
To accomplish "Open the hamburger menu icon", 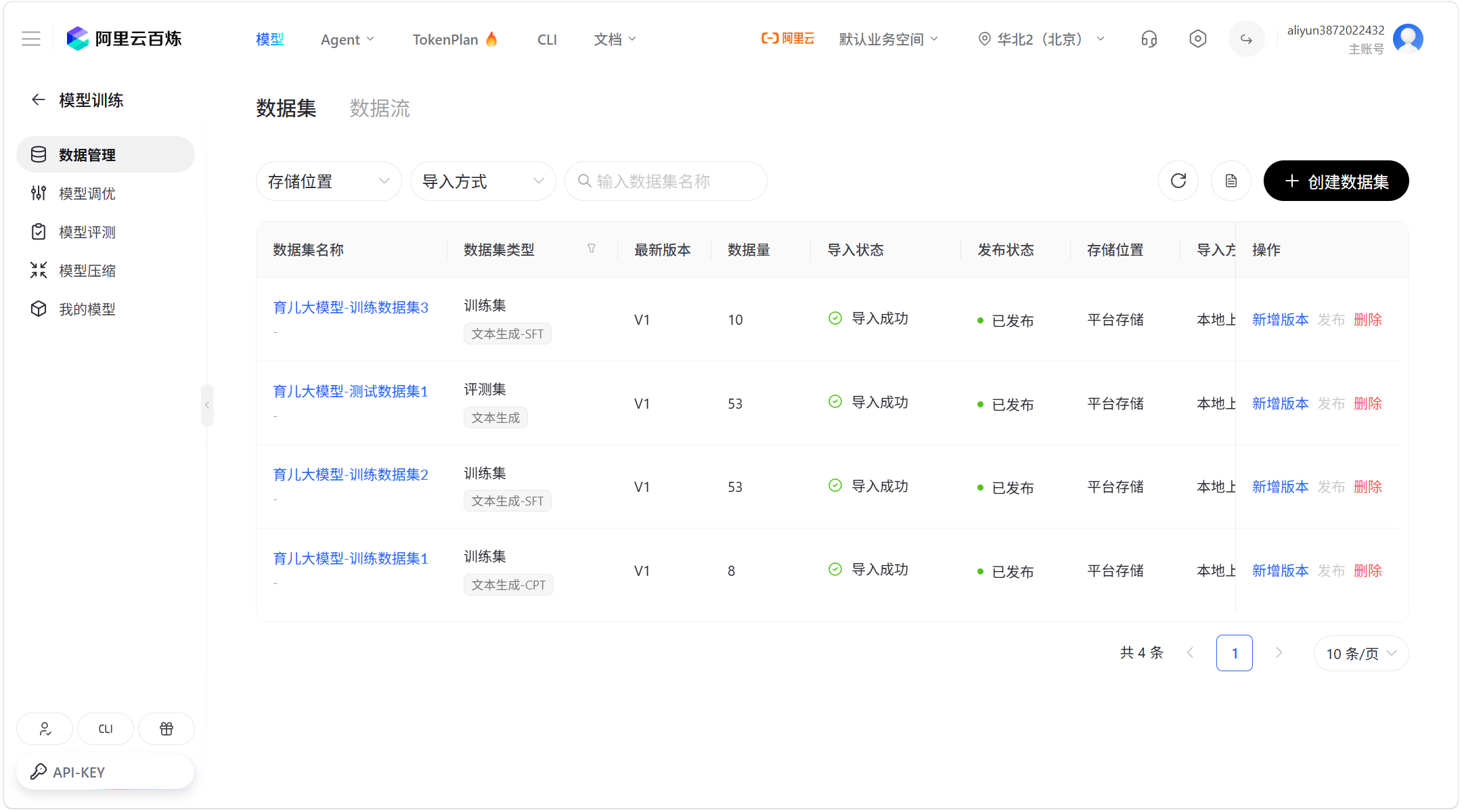I will pos(31,39).
